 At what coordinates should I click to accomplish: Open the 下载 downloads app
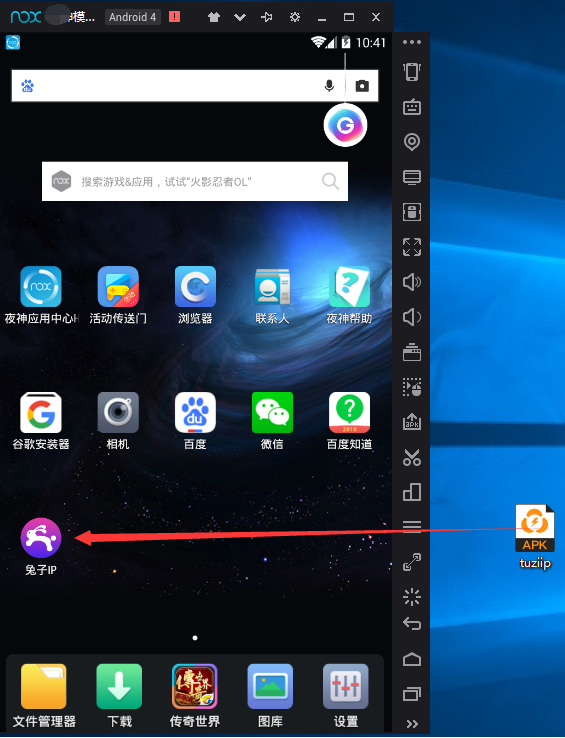tap(119, 686)
